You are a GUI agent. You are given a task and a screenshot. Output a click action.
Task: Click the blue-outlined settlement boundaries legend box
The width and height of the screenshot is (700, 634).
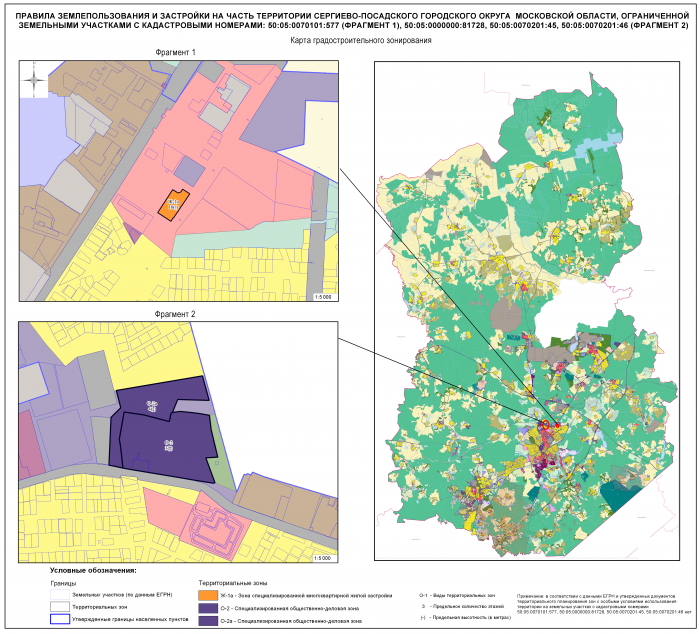[x=58, y=620]
